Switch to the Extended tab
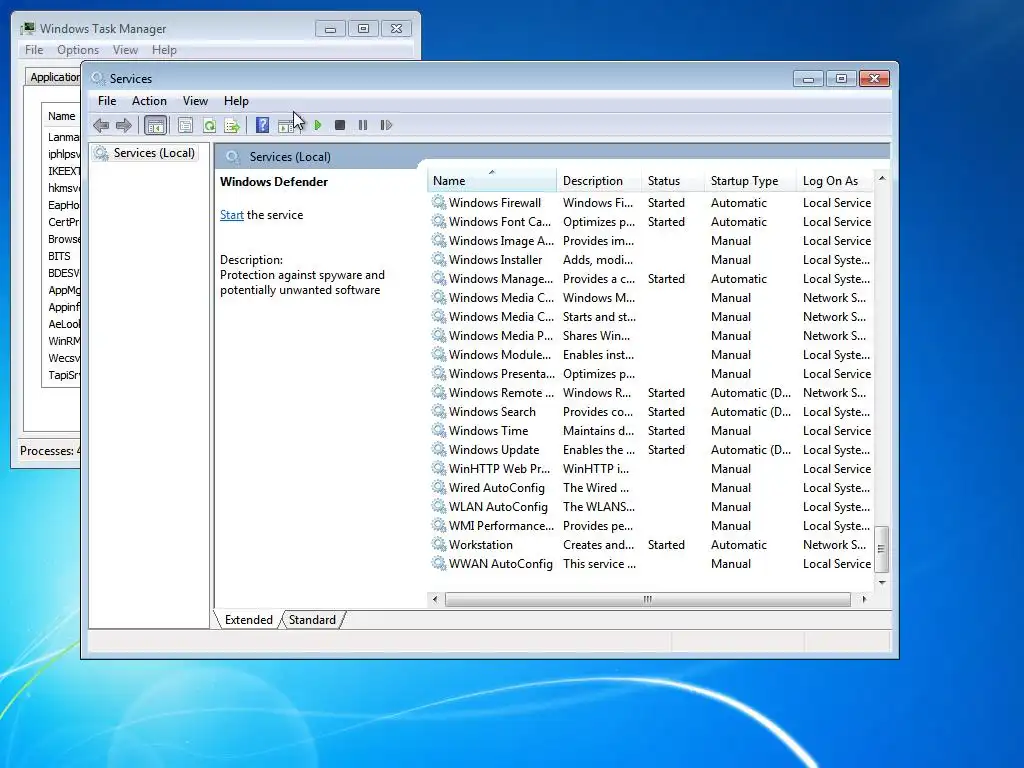This screenshot has height=768, width=1024. pyautogui.click(x=248, y=620)
